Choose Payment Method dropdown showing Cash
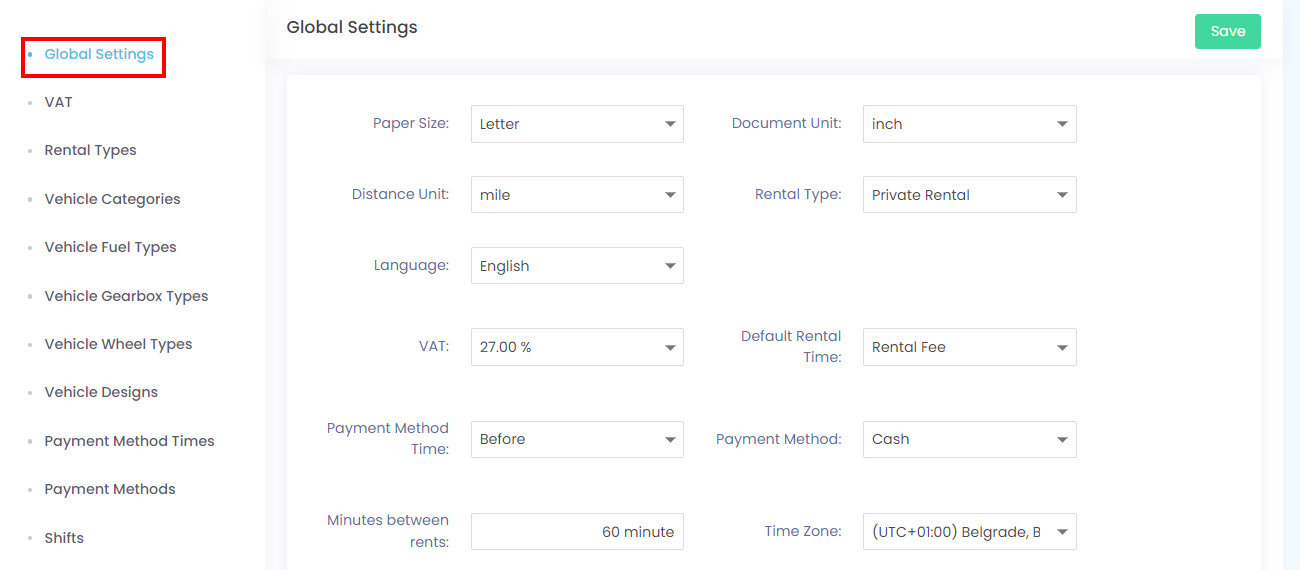The height and width of the screenshot is (570, 1300). click(969, 439)
